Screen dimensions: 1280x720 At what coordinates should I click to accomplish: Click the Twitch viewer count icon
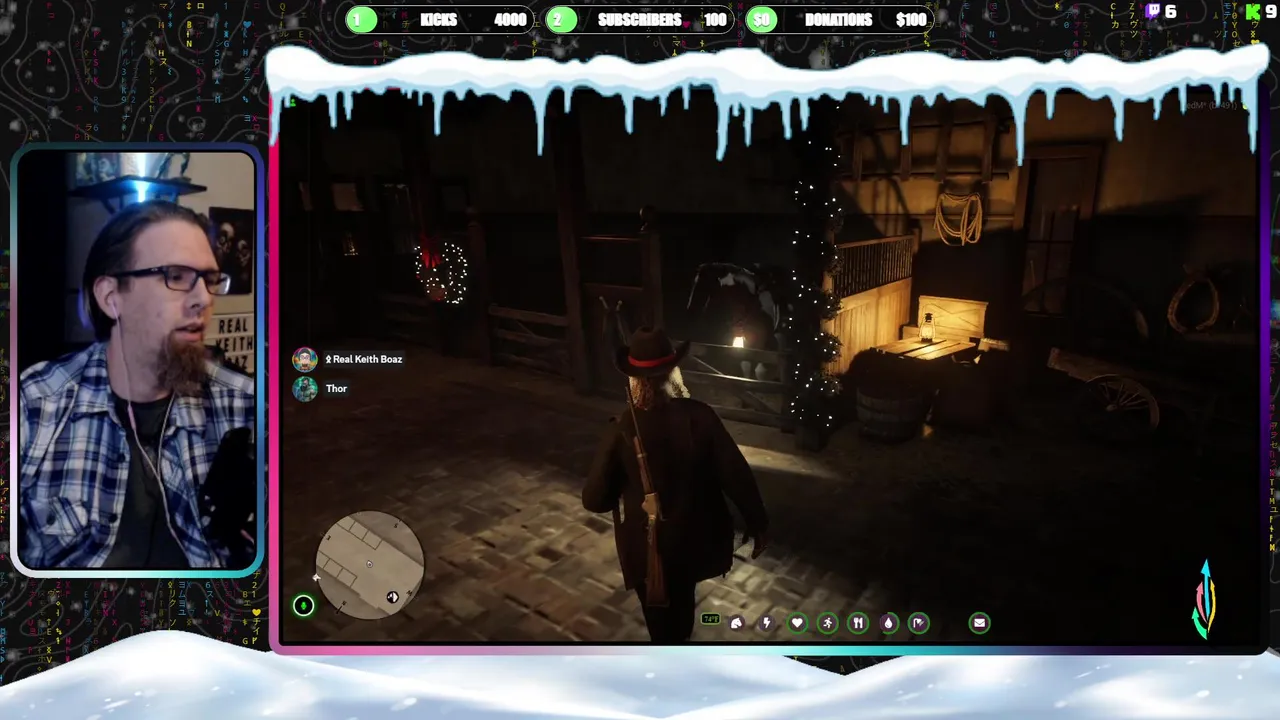(x=1153, y=11)
